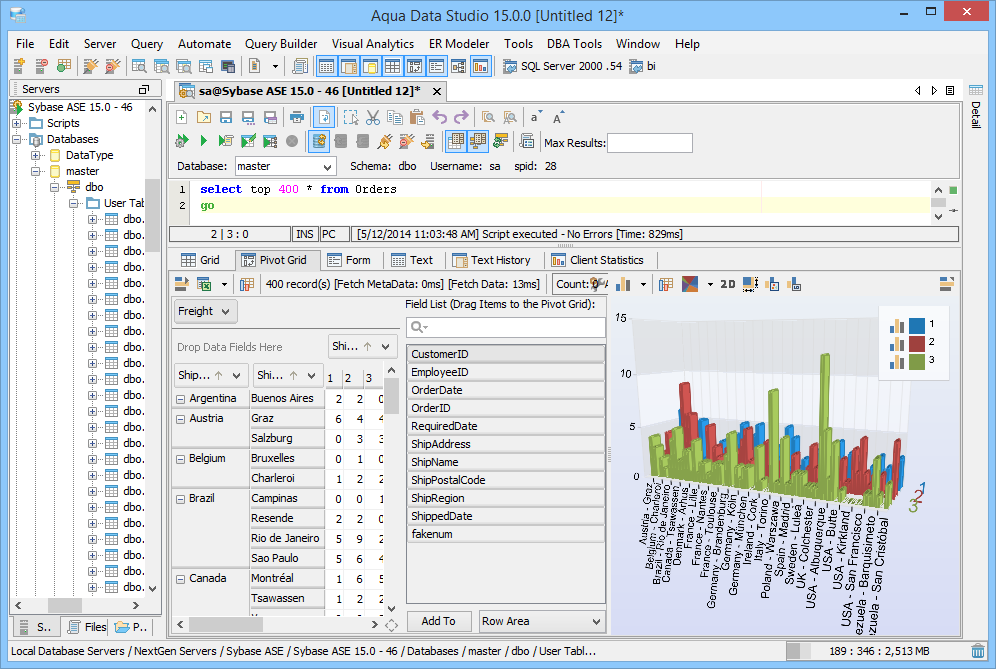Screen dimensions: 996x669
Task: Open the Files tab at bottom left
Action: [x=87, y=627]
